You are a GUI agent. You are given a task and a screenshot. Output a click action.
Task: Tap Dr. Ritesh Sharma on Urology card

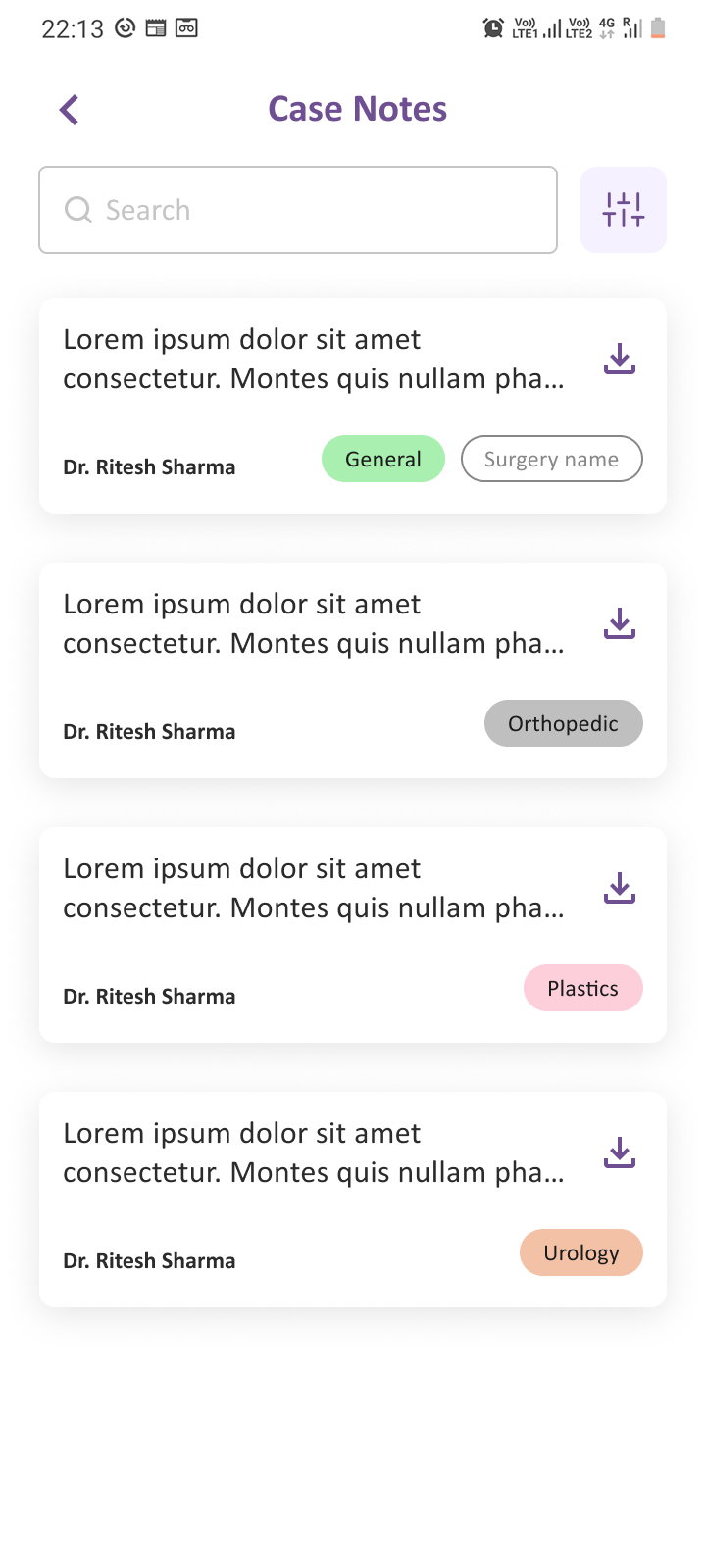click(x=149, y=1261)
